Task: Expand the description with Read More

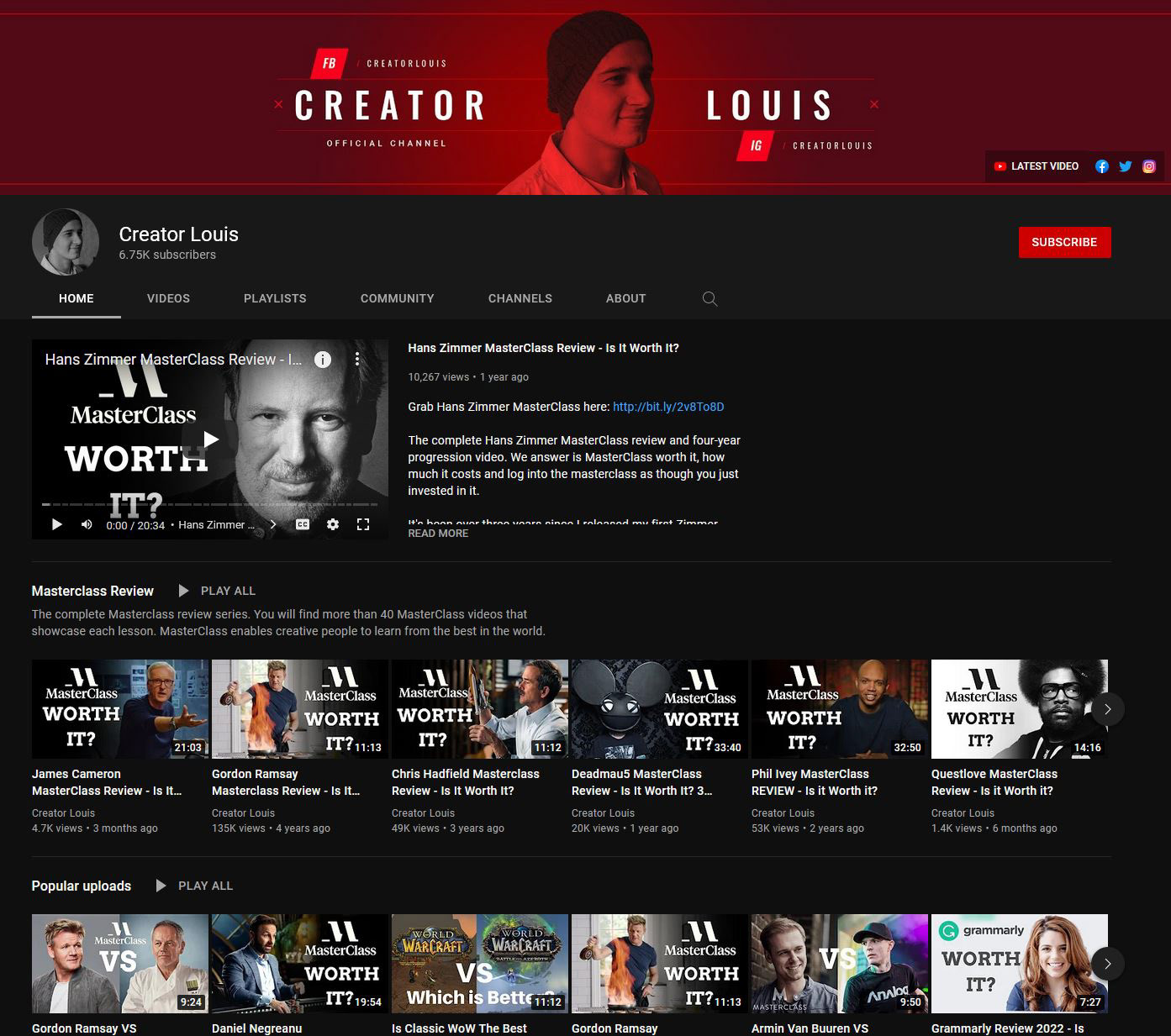Action: click(438, 534)
